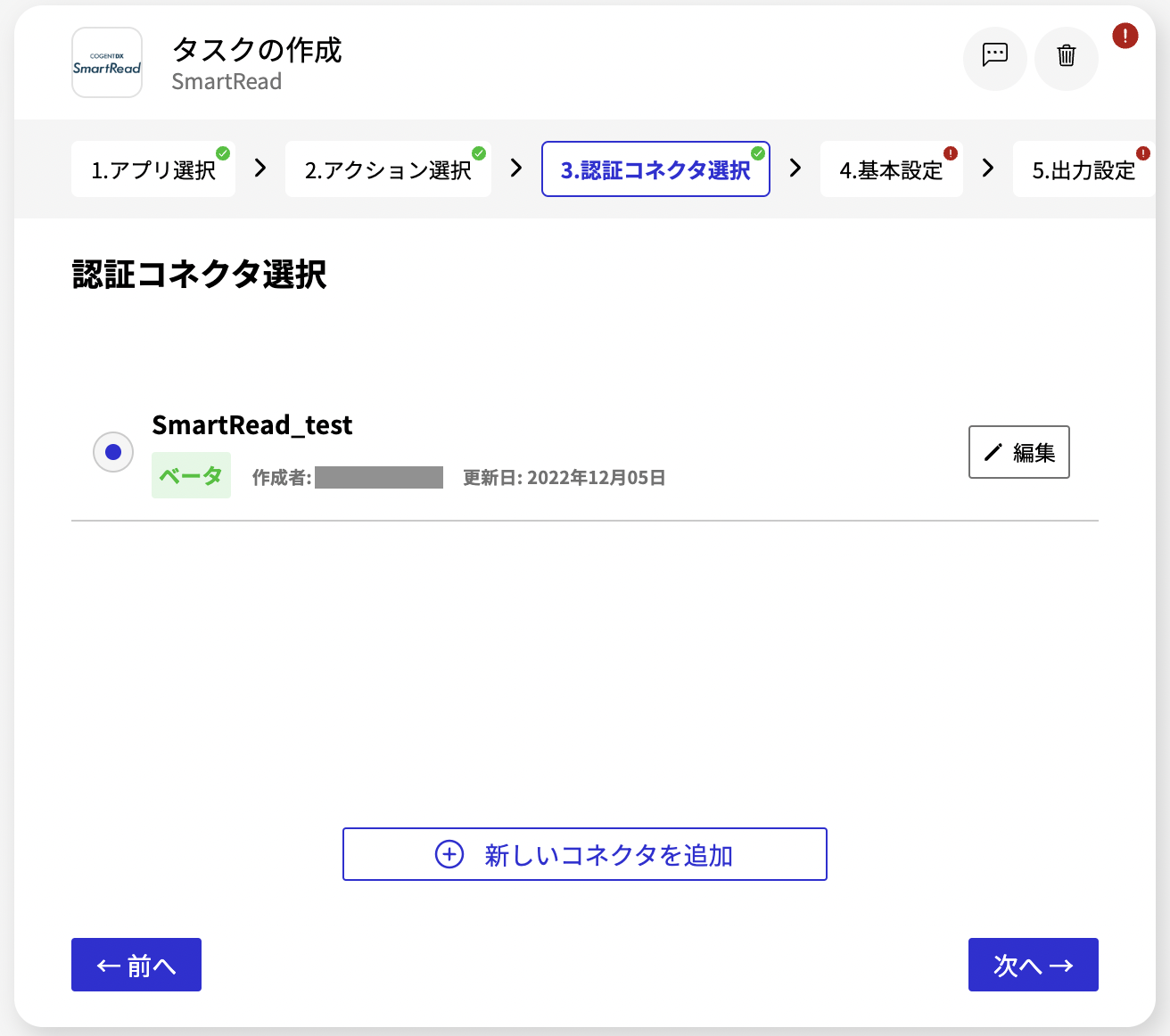Click the green checkmark on 2.アクション選択
This screenshot has width=1170, height=1036.
point(478,152)
